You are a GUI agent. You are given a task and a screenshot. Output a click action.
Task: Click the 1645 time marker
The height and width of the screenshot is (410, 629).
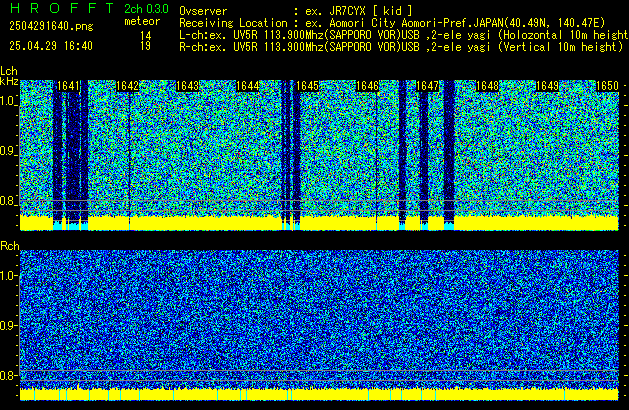point(307,86)
